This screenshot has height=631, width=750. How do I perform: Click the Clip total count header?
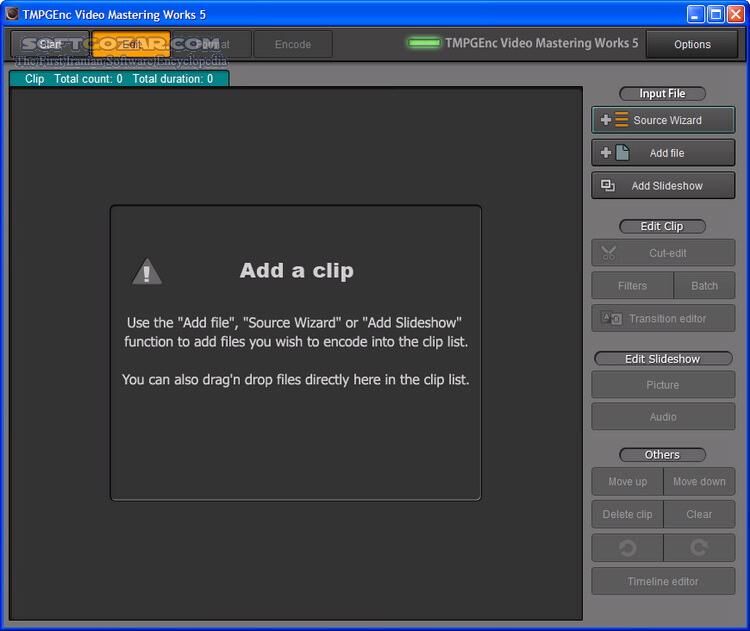tap(119, 78)
